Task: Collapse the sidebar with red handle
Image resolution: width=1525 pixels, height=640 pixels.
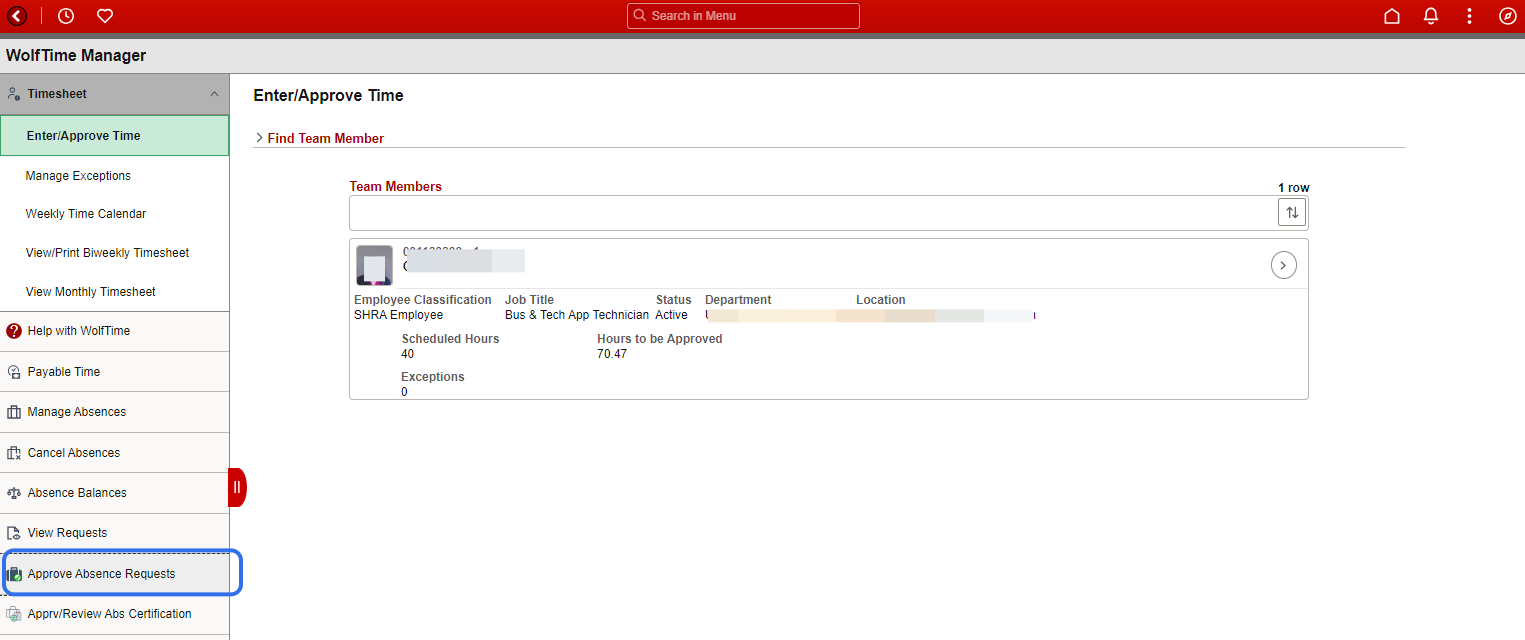Action: [x=237, y=487]
